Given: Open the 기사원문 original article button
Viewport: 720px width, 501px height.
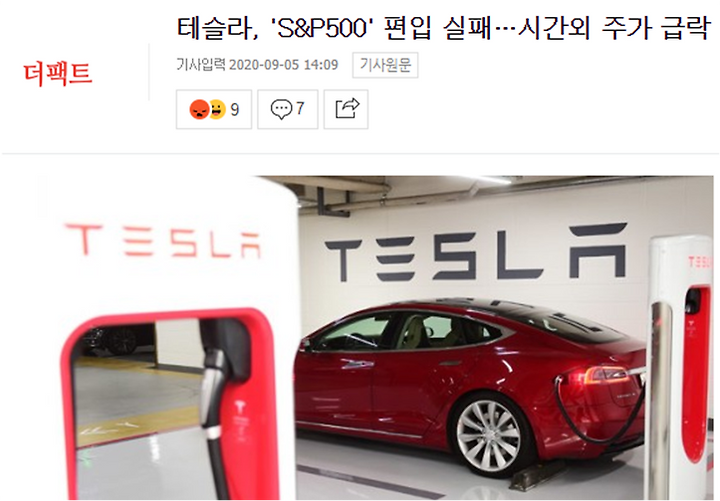Looking at the screenshot, I should (x=385, y=65).
